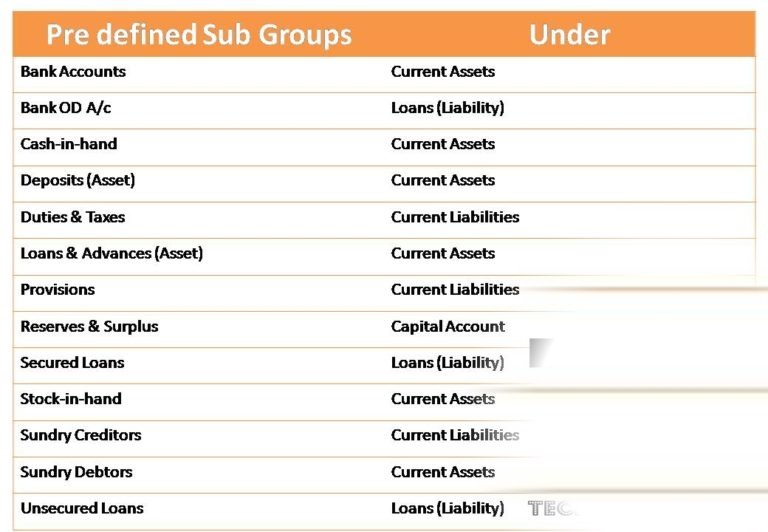This screenshot has width=768, height=532.
Task: Click Current Liabilities beside Duties & Taxes
Action: [455, 217]
